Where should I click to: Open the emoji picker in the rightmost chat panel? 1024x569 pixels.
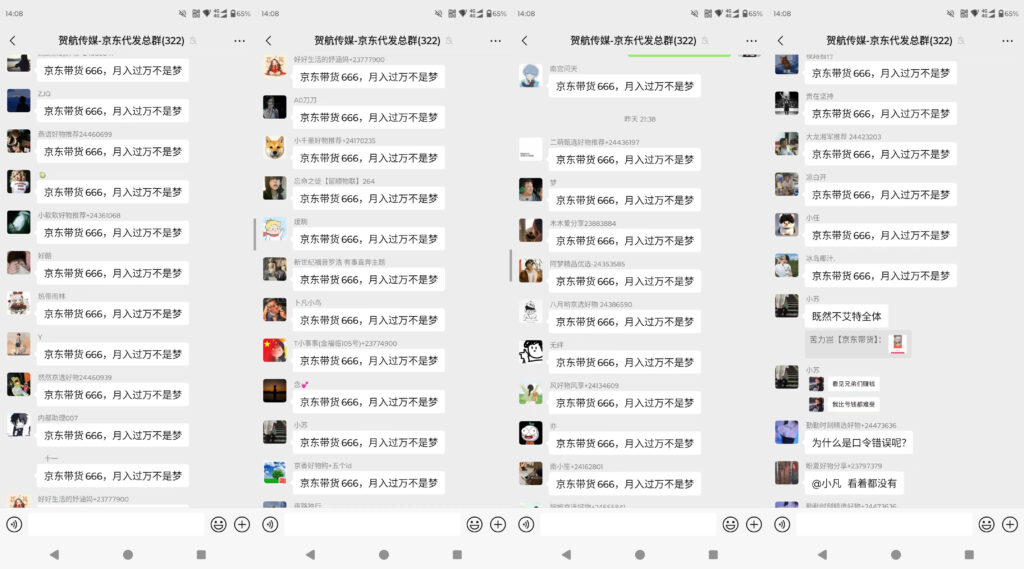click(x=986, y=524)
